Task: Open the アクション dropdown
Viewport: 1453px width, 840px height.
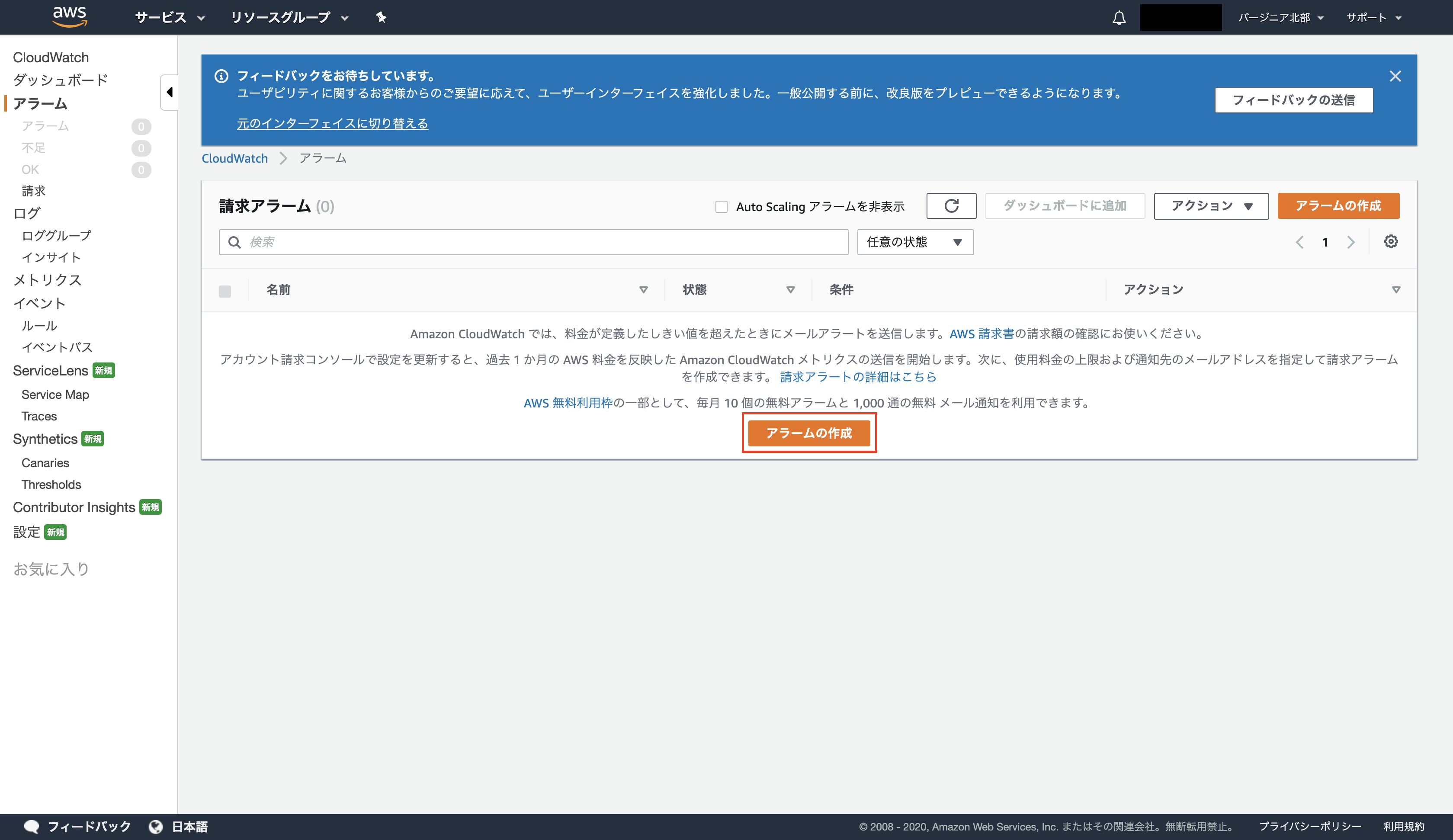Action: click(1210, 206)
